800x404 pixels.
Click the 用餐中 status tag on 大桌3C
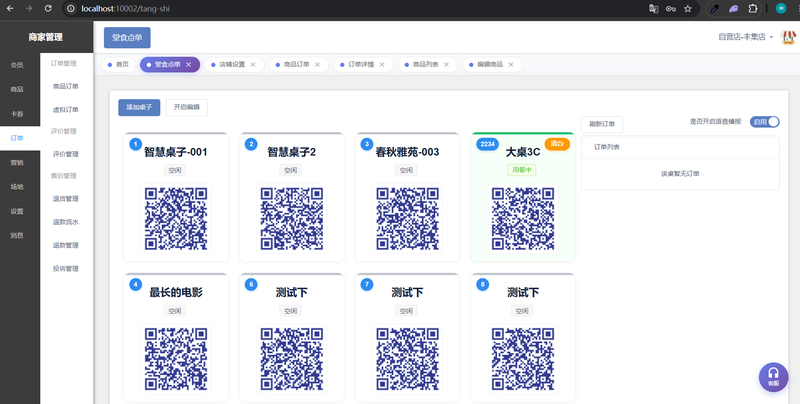click(522, 170)
